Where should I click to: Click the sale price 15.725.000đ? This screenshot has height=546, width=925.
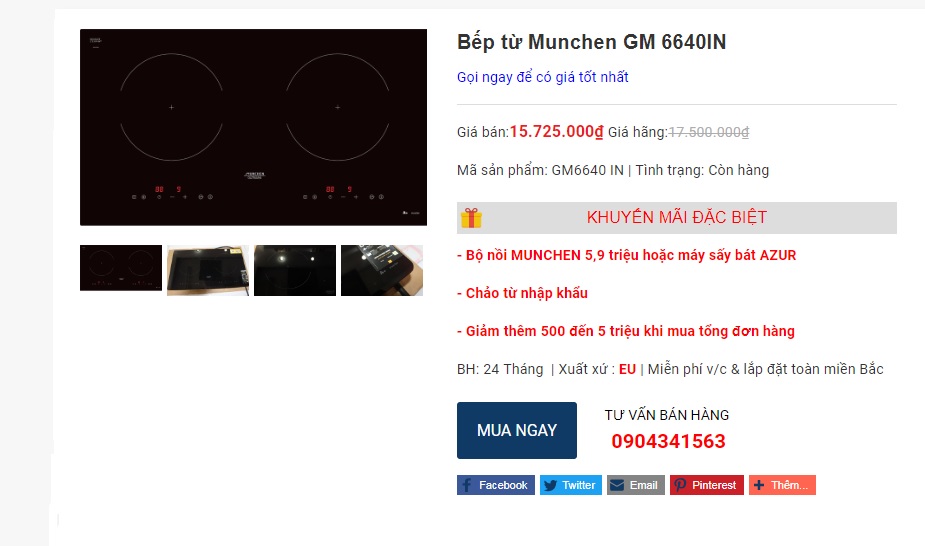click(x=556, y=131)
